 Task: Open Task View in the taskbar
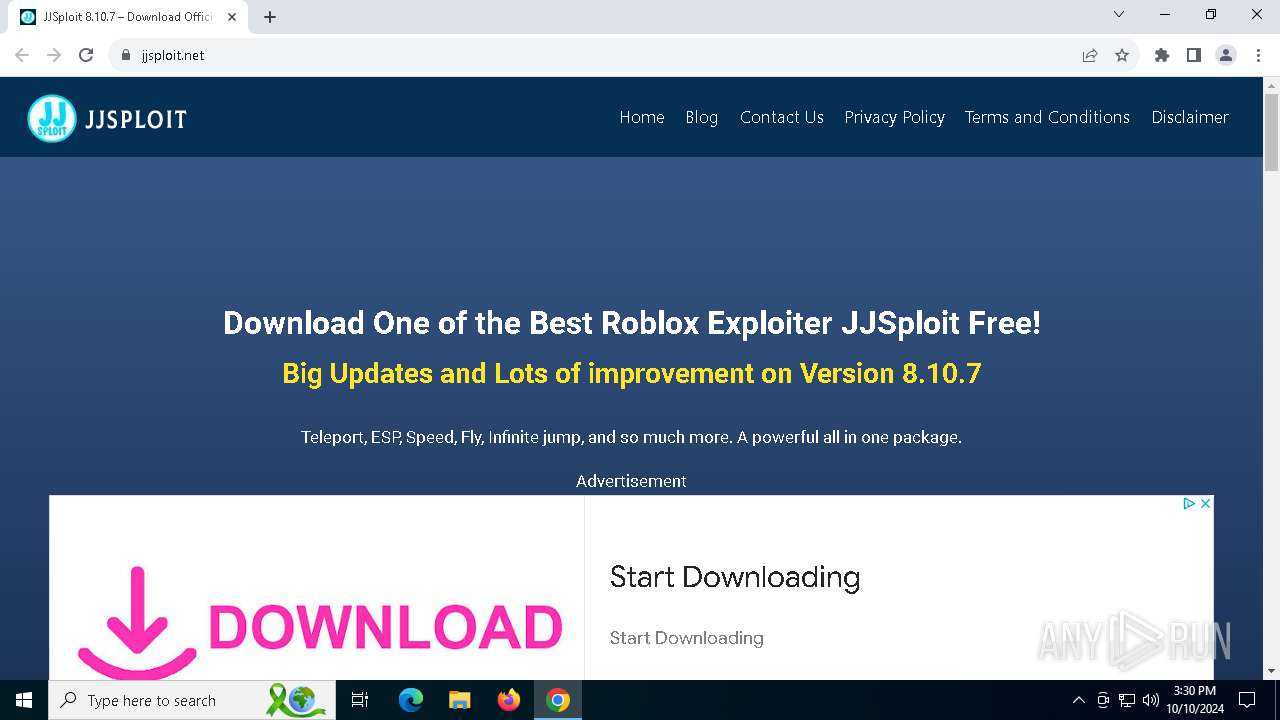(360, 700)
